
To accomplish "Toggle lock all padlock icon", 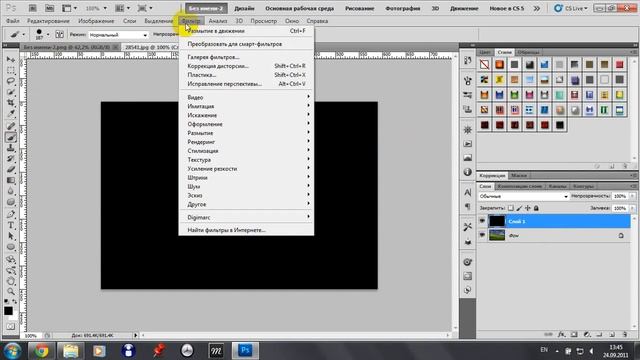I will click(x=536, y=208).
